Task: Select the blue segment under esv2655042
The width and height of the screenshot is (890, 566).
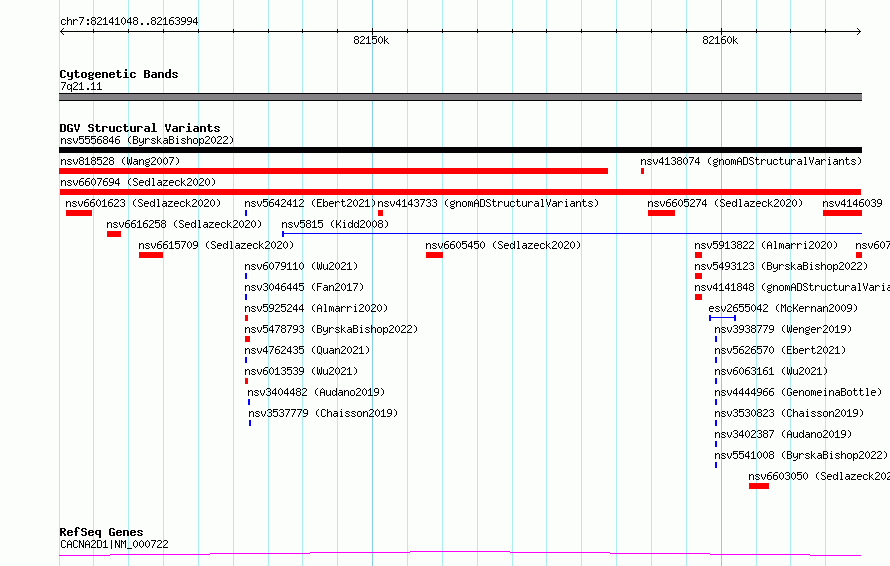Action: click(723, 318)
